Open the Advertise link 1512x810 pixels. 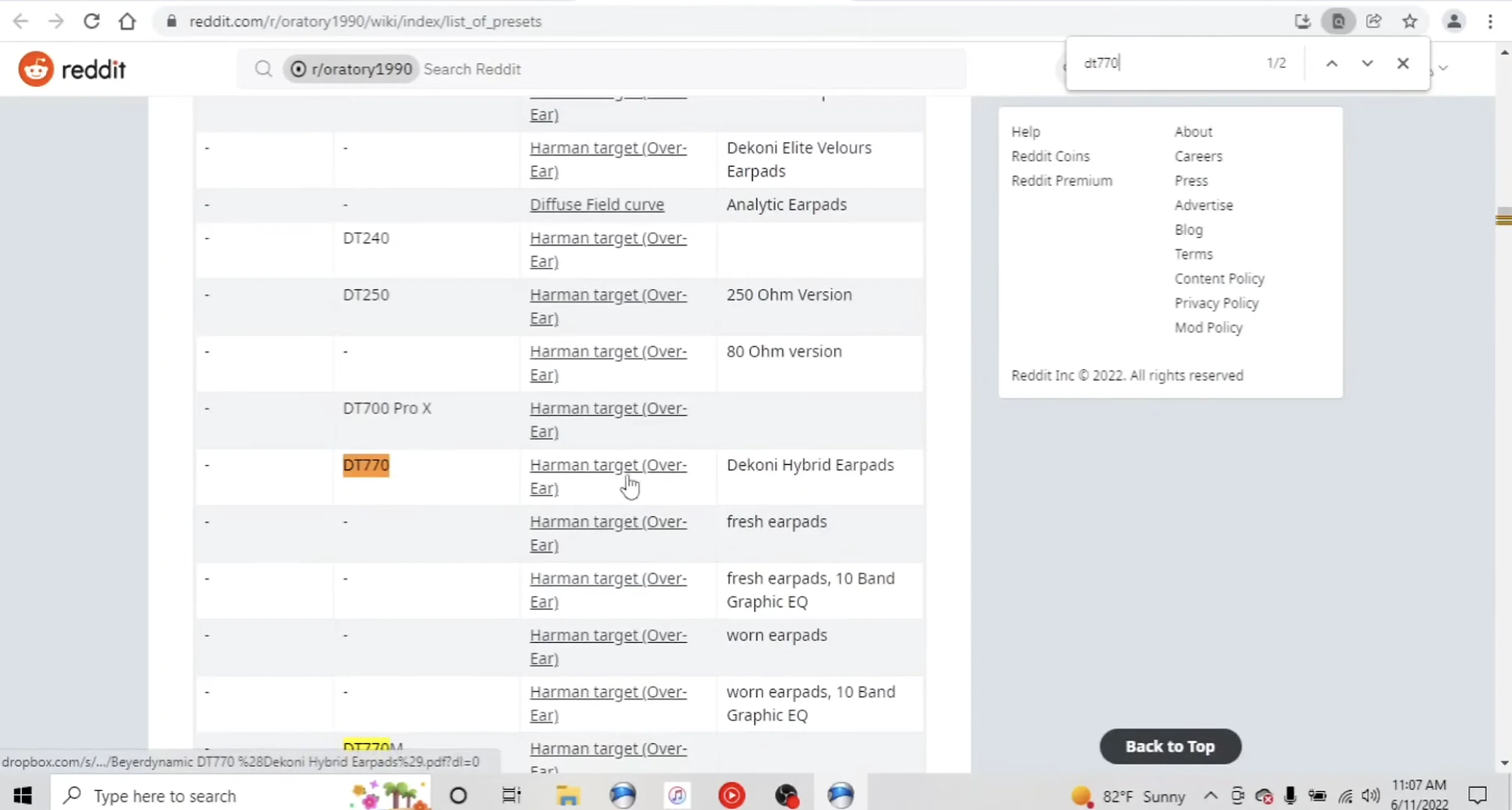pyautogui.click(x=1203, y=205)
